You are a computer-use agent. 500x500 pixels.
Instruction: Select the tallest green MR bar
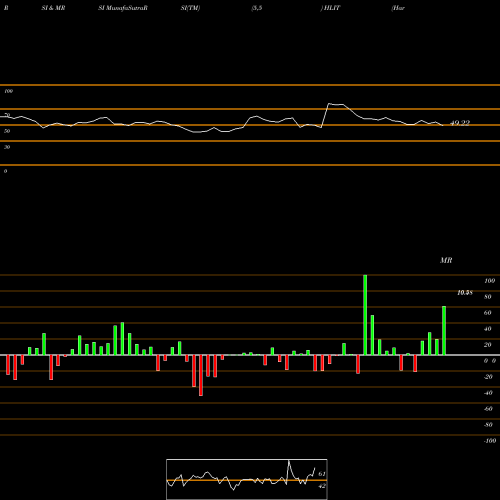(365, 315)
